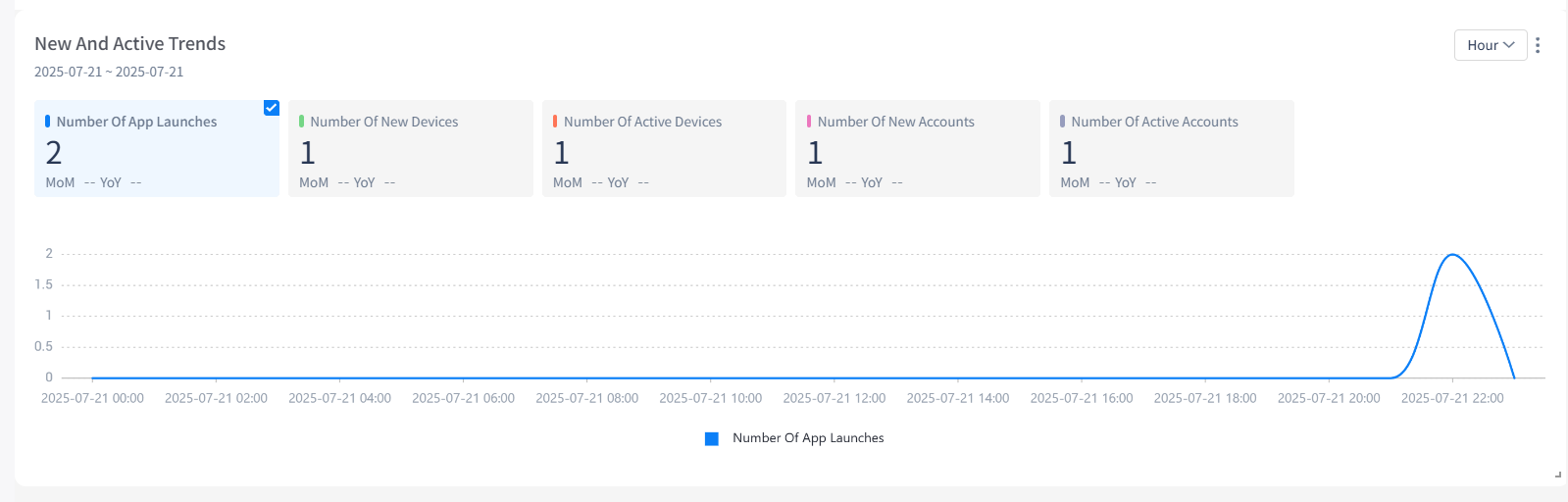Enable the Number Of Active Devices metric card
1568x502 pixels.
[x=664, y=148]
